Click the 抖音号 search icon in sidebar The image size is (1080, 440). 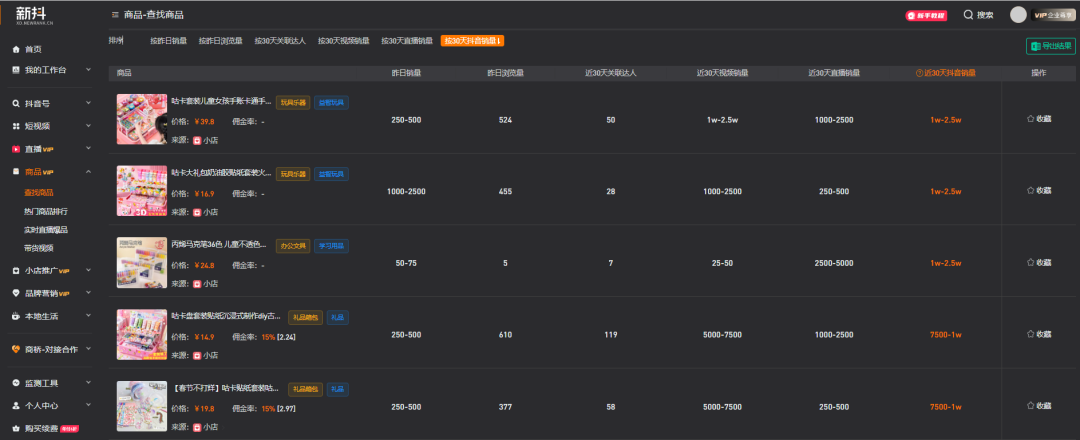click(16, 103)
